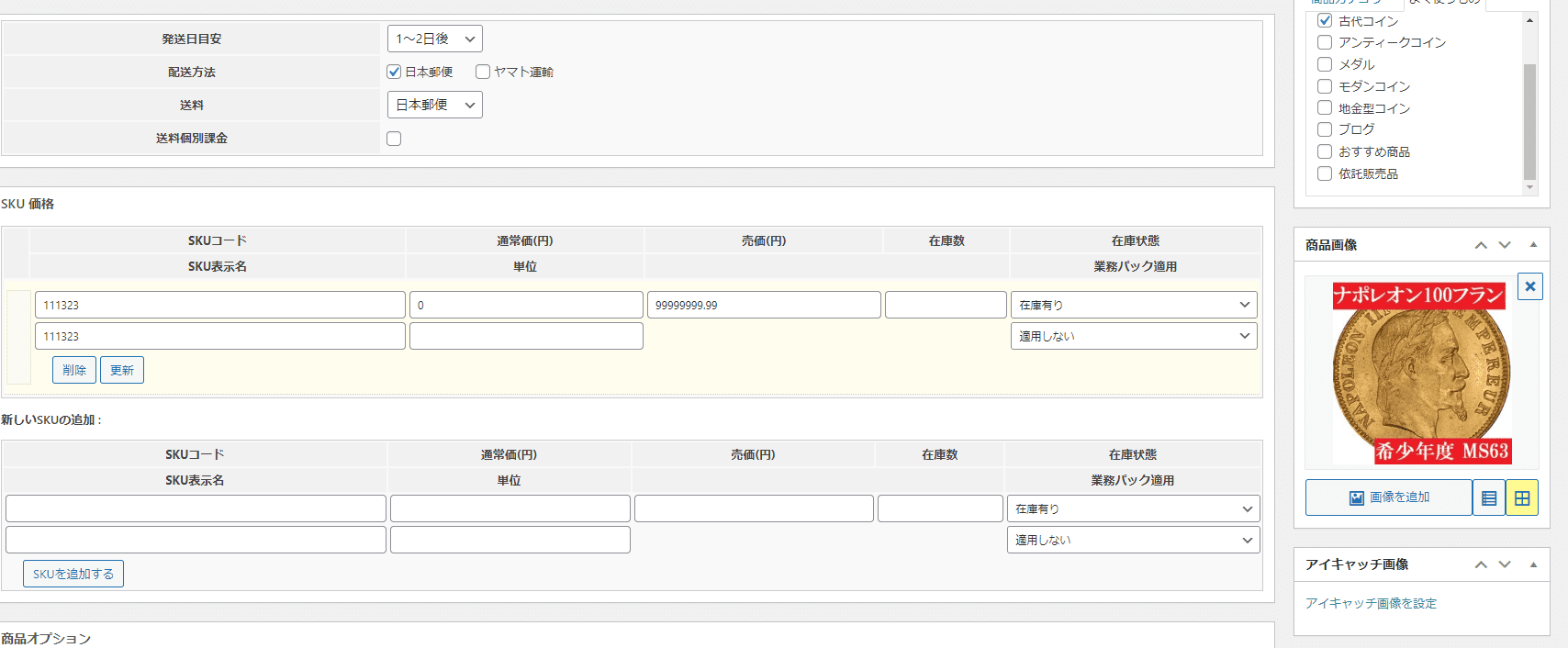Open 在庫状態 dropdown in new SKU section

tap(1133, 508)
